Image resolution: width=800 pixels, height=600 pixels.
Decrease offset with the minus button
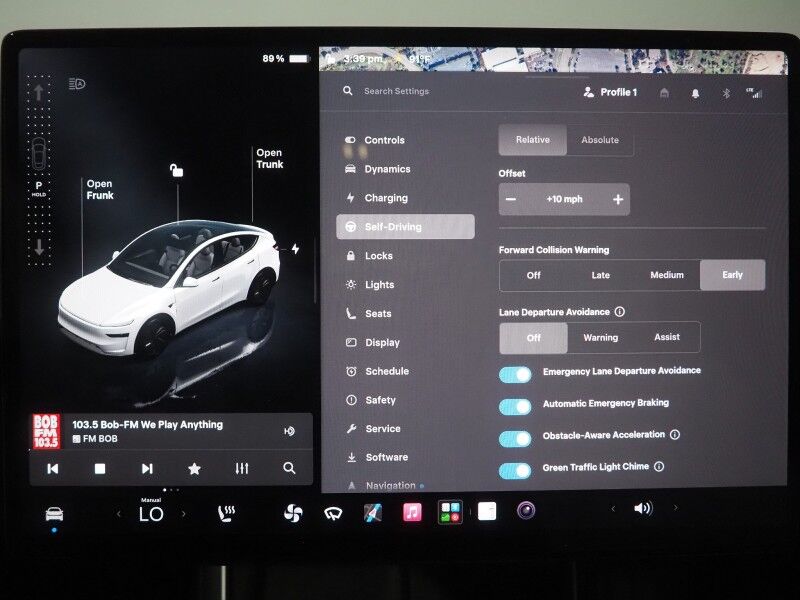(511, 199)
